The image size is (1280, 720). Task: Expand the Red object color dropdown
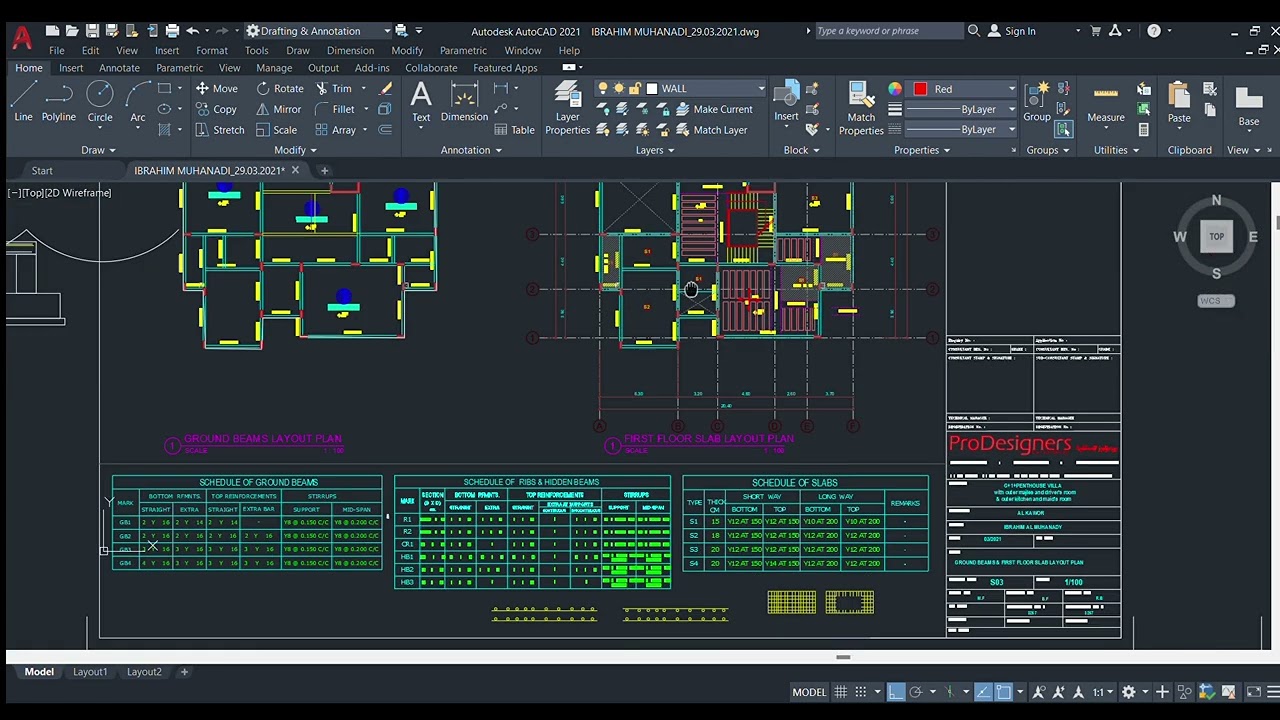click(964, 89)
